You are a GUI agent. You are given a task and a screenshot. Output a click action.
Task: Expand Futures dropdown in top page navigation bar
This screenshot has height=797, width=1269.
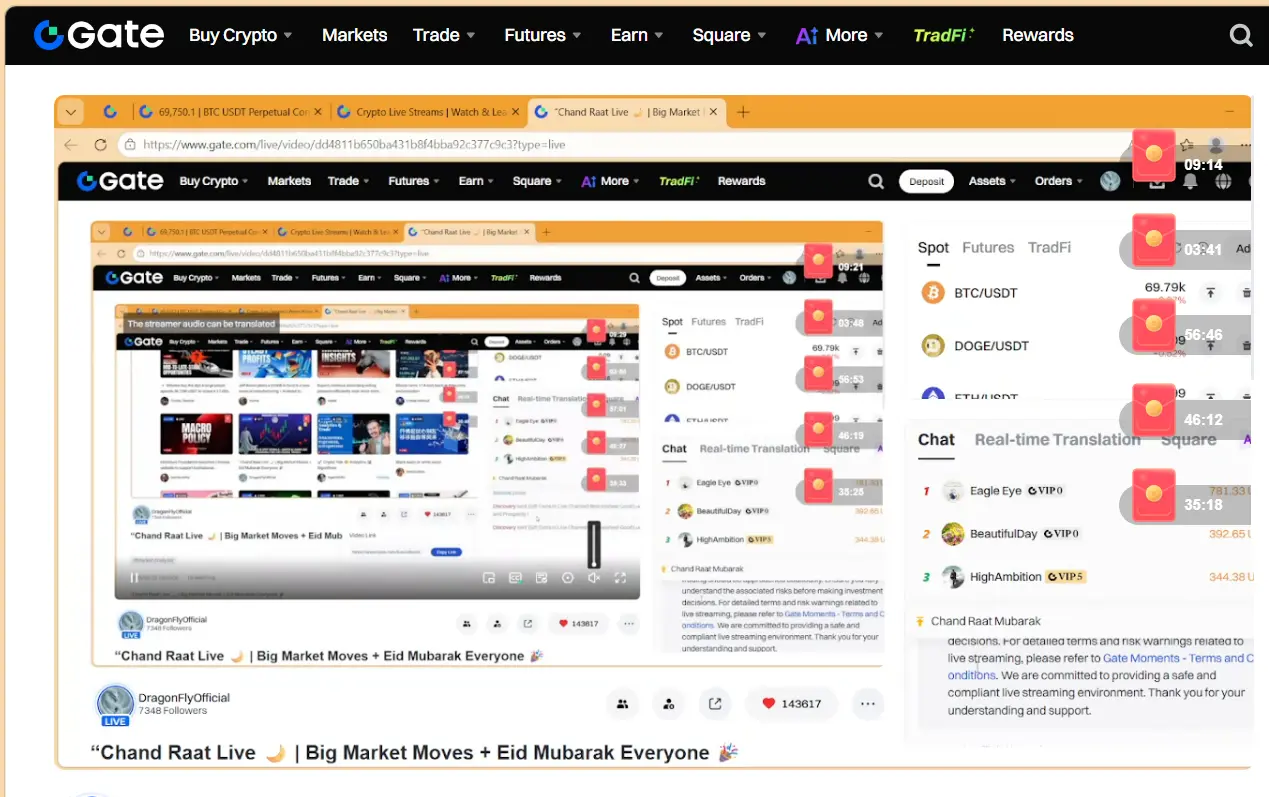pyautogui.click(x=543, y=35)
